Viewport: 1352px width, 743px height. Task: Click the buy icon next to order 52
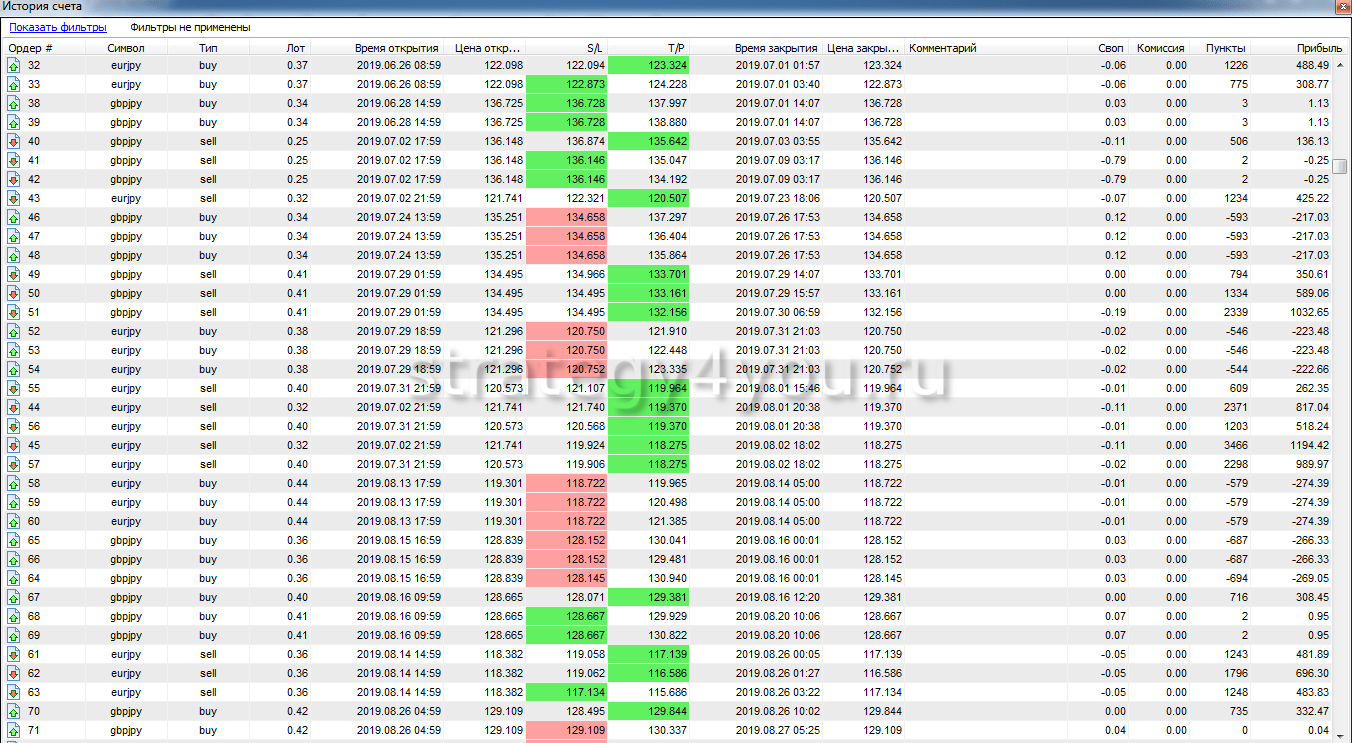pos(14,332)
